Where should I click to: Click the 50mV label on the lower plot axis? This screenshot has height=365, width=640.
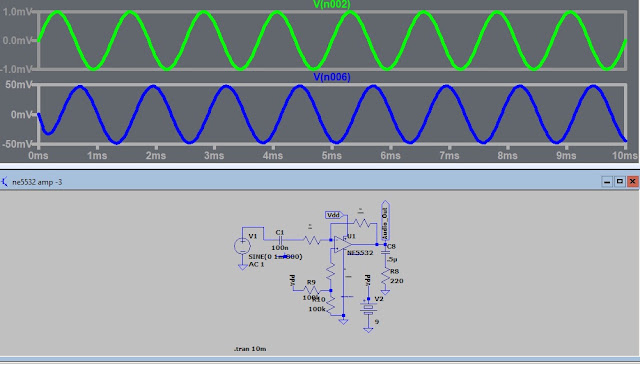point(18,85)
